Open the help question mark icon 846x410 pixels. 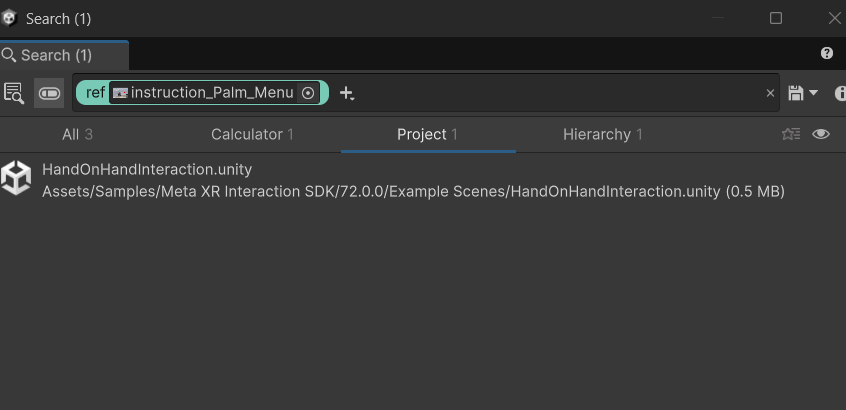pyautogui.click(x=827, y=53)
